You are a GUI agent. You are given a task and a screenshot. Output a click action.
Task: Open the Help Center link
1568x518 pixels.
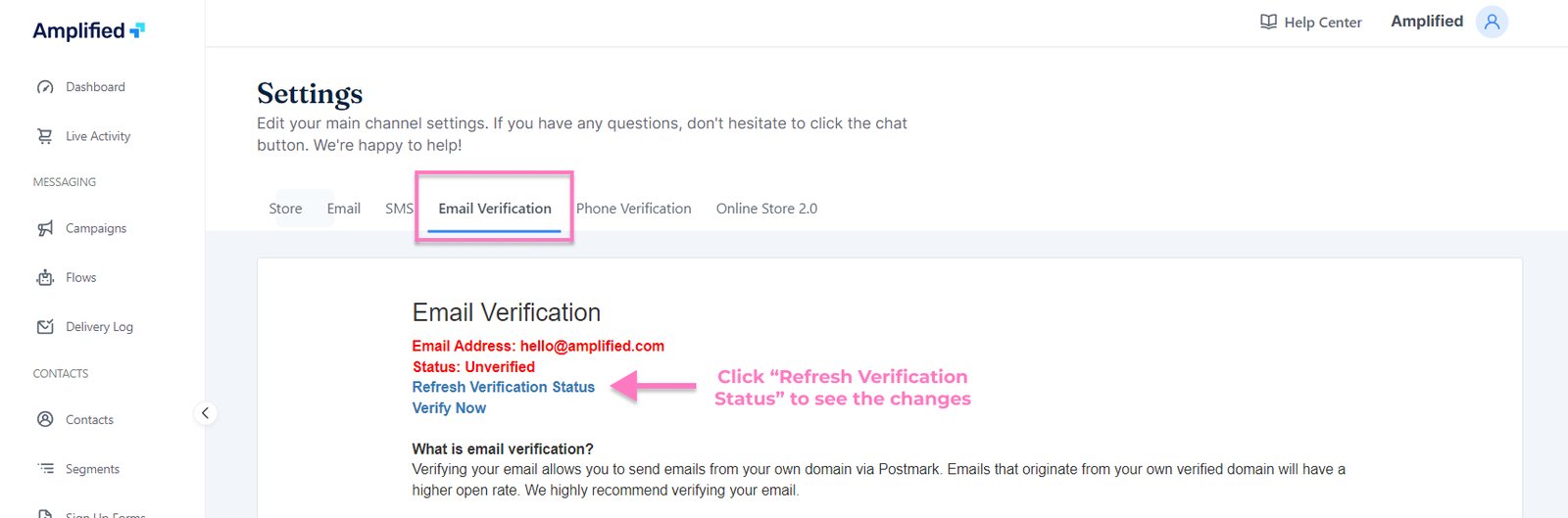(1322, 23)
